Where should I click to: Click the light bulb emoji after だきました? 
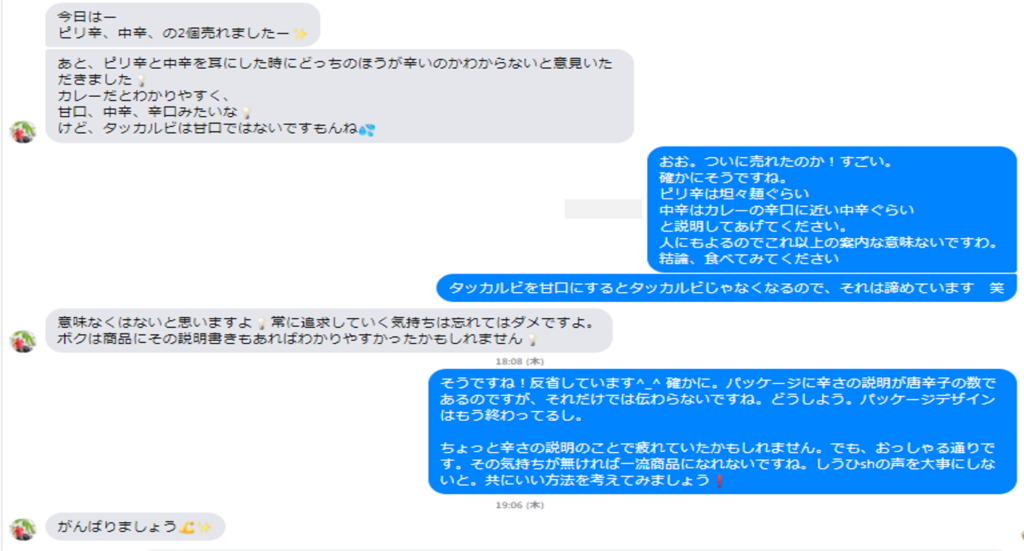[141, 80]
